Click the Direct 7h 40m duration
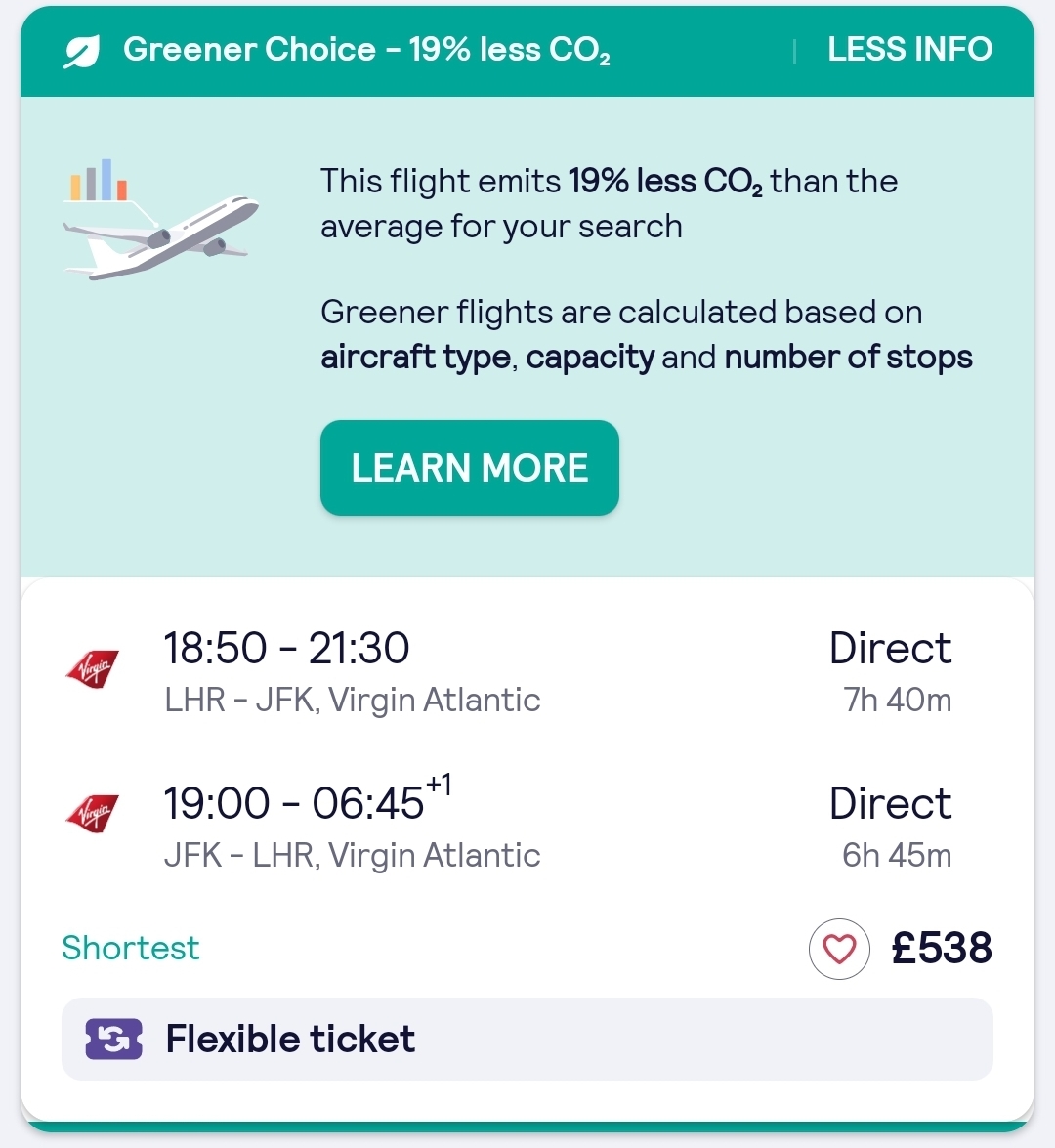The width and height of the screenshot is (1055, 1148). click(x=890, y=672)
